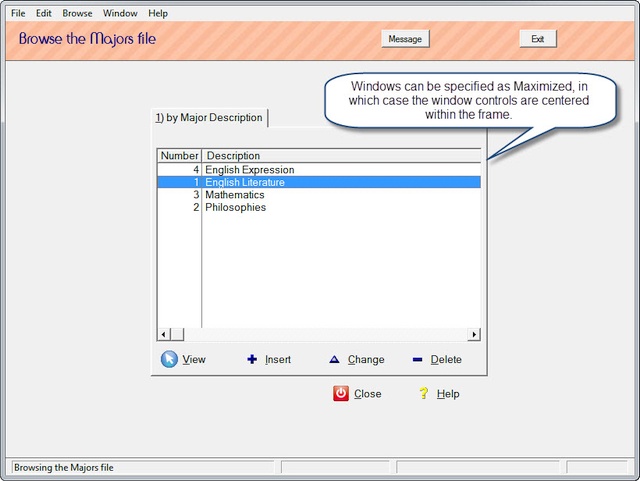Click the Insert plus icon
Viewport: 640px width, 481px height.
point(252,359)
